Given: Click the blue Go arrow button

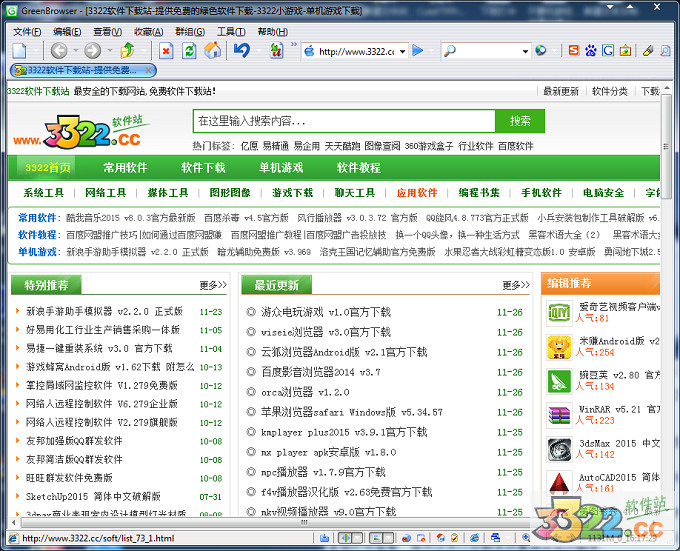Looking at the screenshot, I should (x=418, y=50).
